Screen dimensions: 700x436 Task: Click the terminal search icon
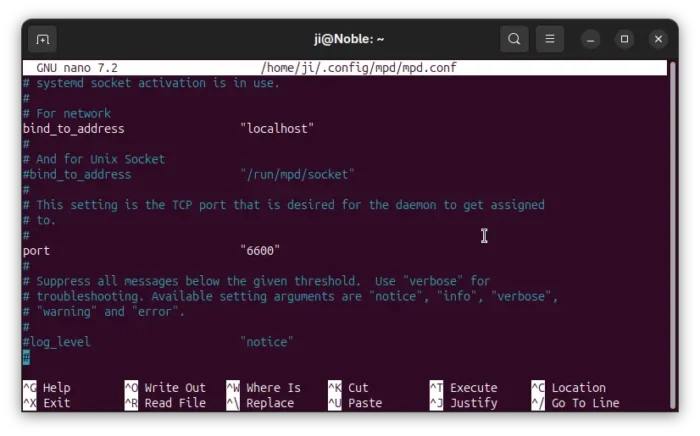(514, 39)
